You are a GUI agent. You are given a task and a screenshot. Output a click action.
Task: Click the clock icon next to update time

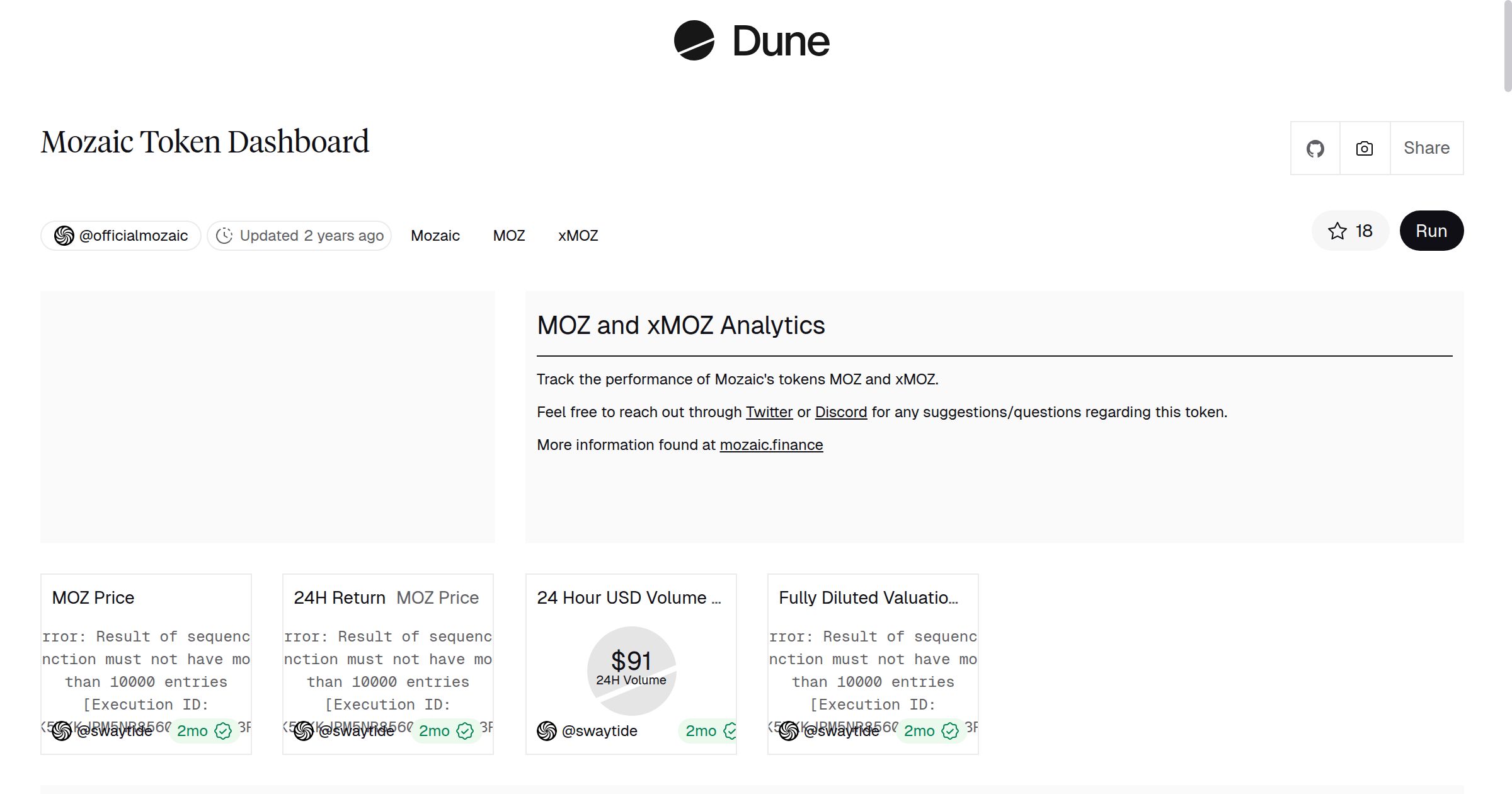(x=226, y=235)
